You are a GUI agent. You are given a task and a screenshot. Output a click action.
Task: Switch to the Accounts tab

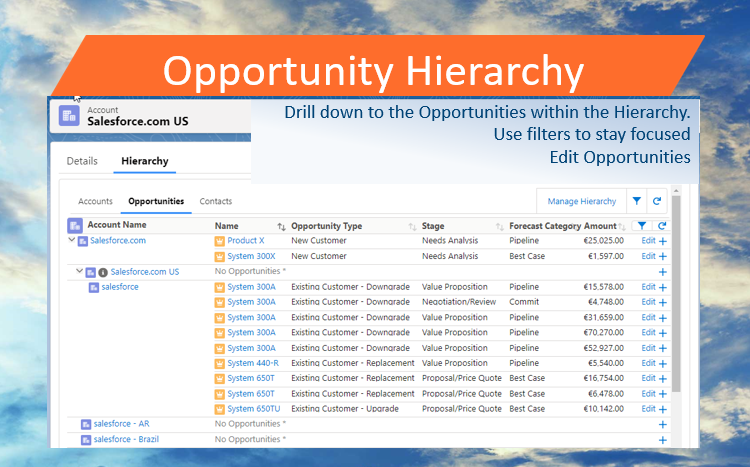click(x=95, y=201)
